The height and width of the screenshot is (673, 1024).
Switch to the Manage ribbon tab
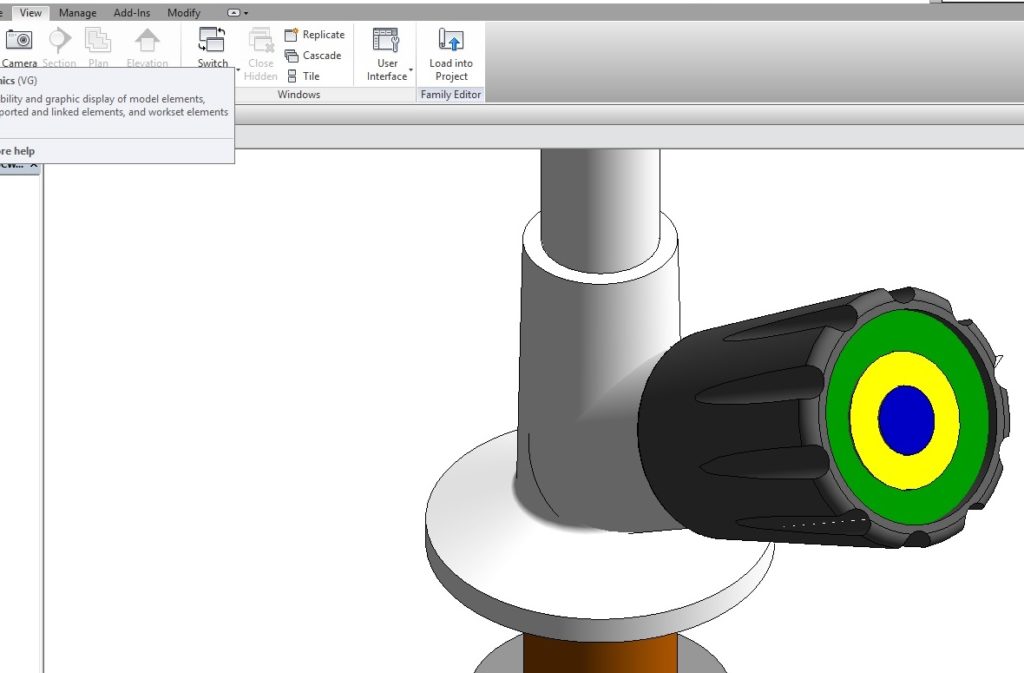tap(77, 12)
